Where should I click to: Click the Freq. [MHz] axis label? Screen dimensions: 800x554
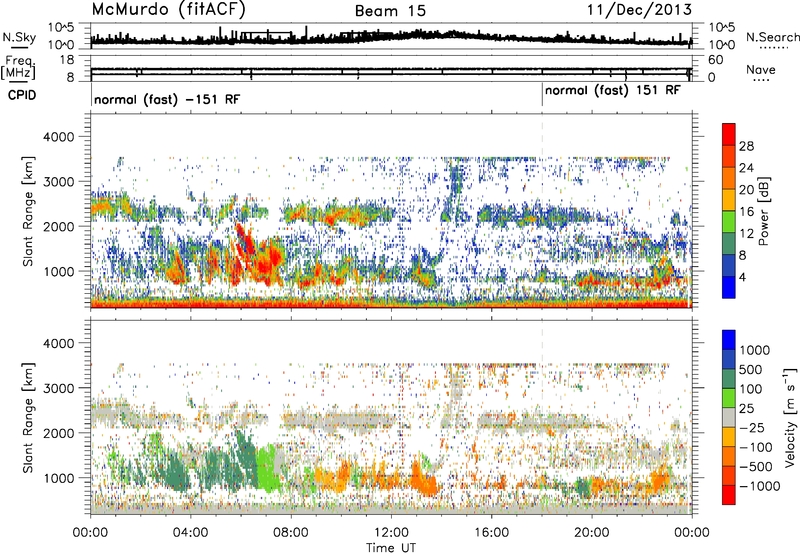[18, 67]
